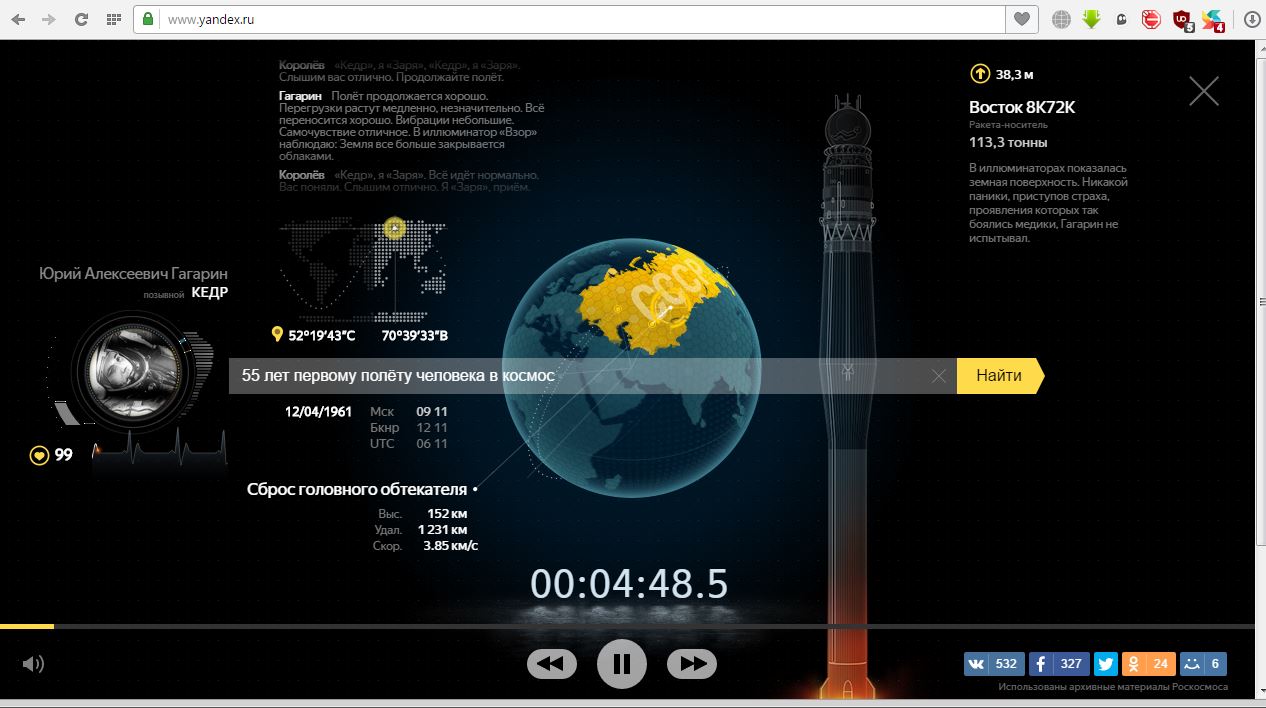Click the 70°39'33"В longitude value
Viewport: 1266px width, 708px height.
tap(415, 336)
